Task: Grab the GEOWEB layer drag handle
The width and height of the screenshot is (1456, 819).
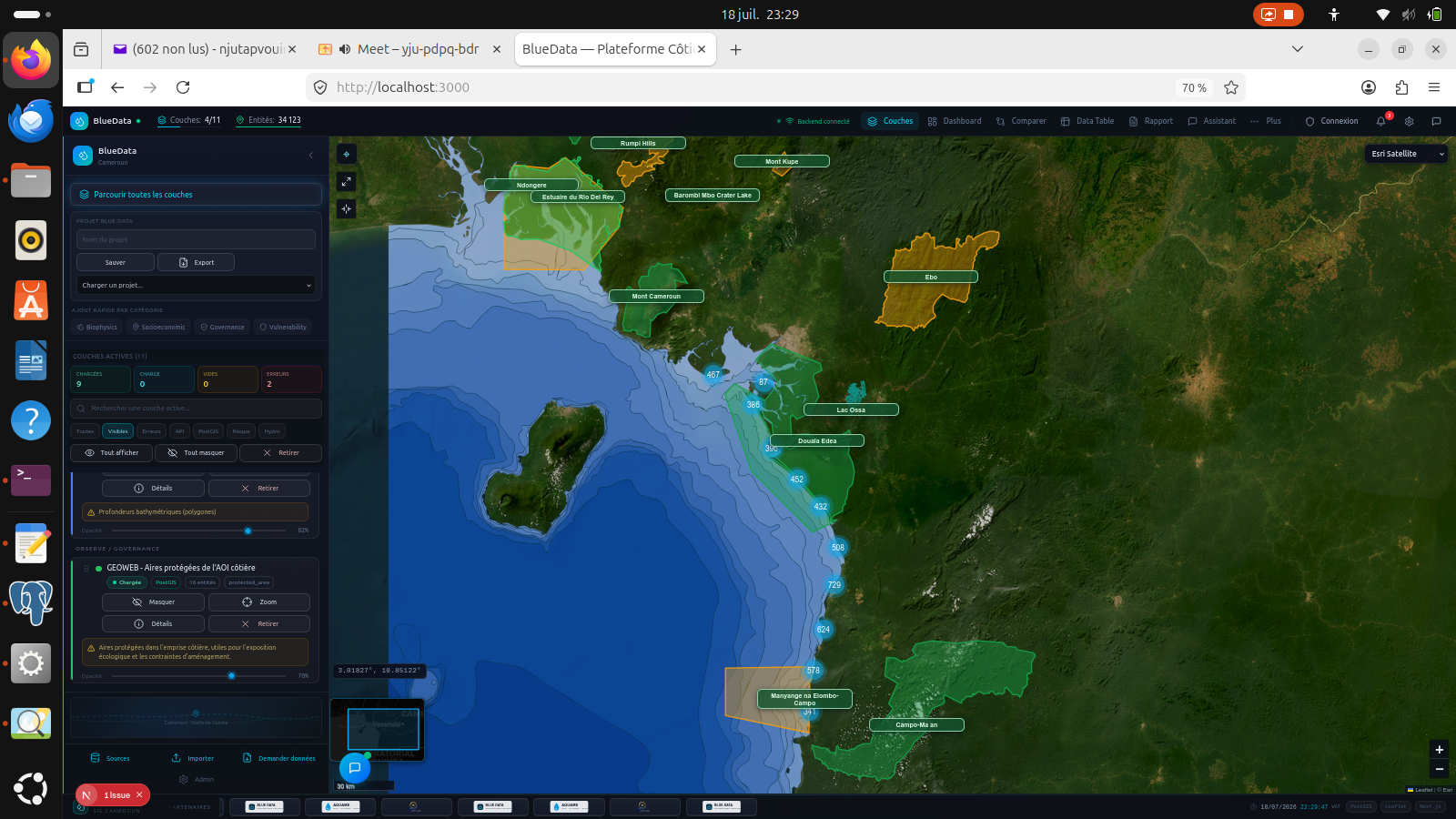Action: click(x=86, y=569)
